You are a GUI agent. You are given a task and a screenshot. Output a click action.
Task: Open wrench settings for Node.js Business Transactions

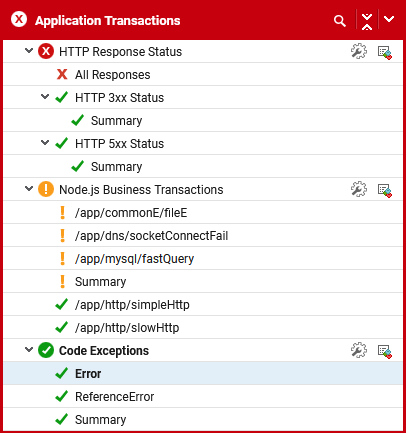(359, 190)
